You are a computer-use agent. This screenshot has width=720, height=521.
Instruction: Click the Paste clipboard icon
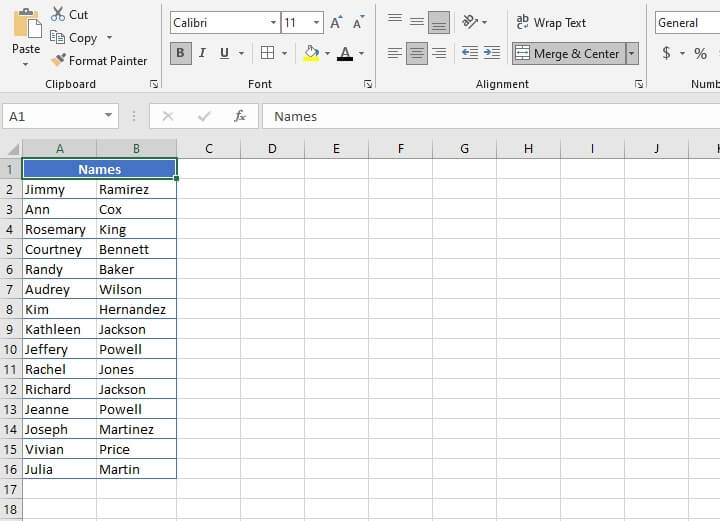click(x=27, y=23)
